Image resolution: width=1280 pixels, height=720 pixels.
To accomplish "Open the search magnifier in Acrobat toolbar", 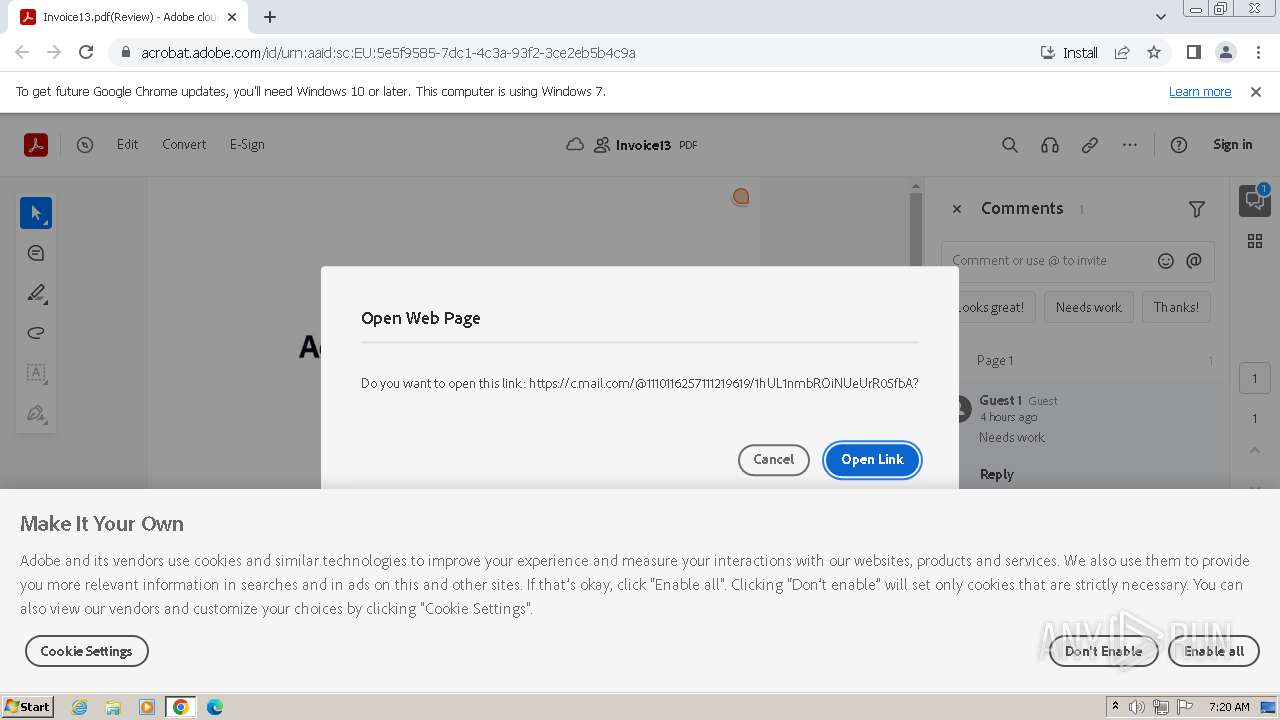I will 1010,145.
